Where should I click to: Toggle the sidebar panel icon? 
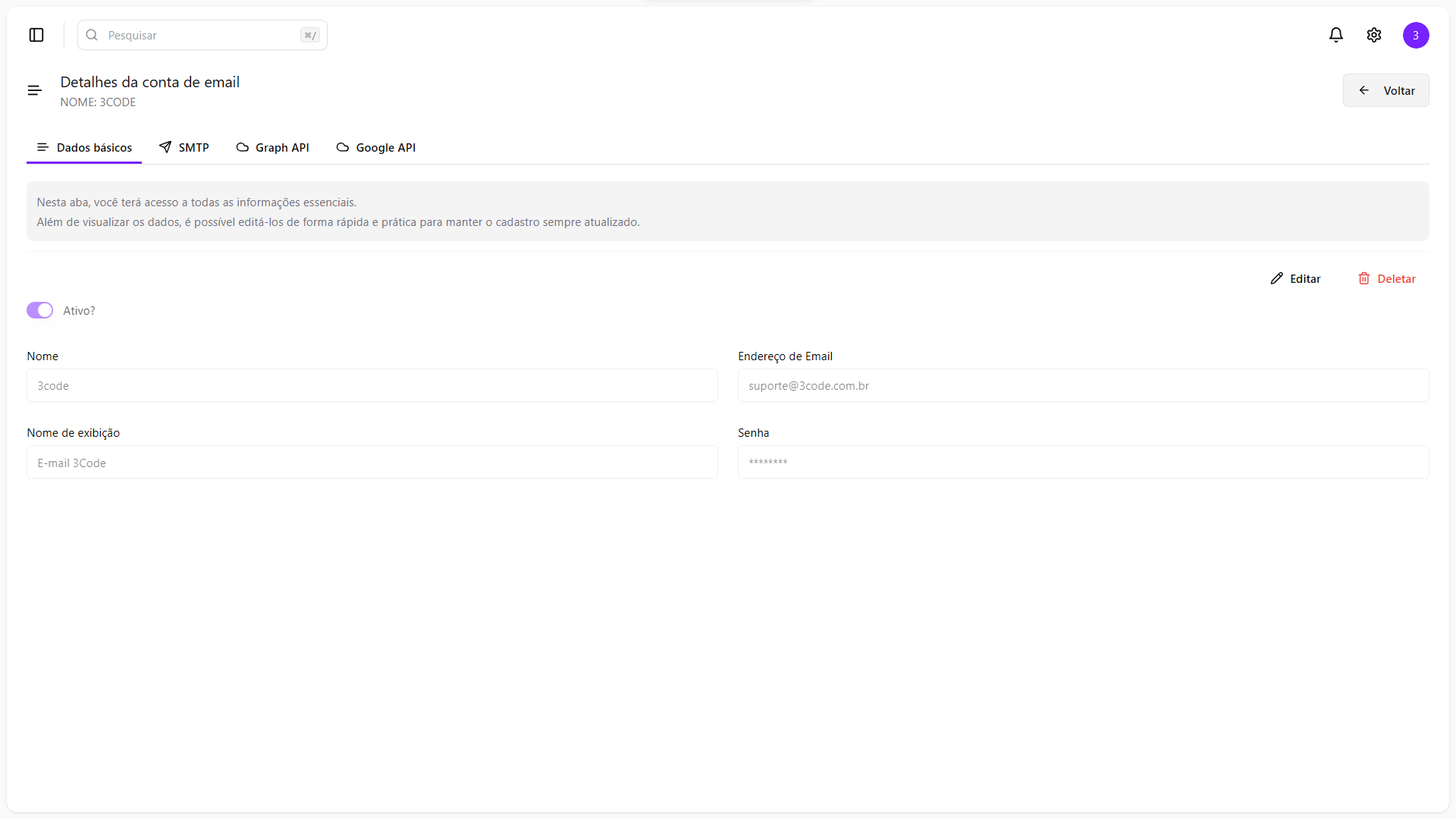pos(36,35)
